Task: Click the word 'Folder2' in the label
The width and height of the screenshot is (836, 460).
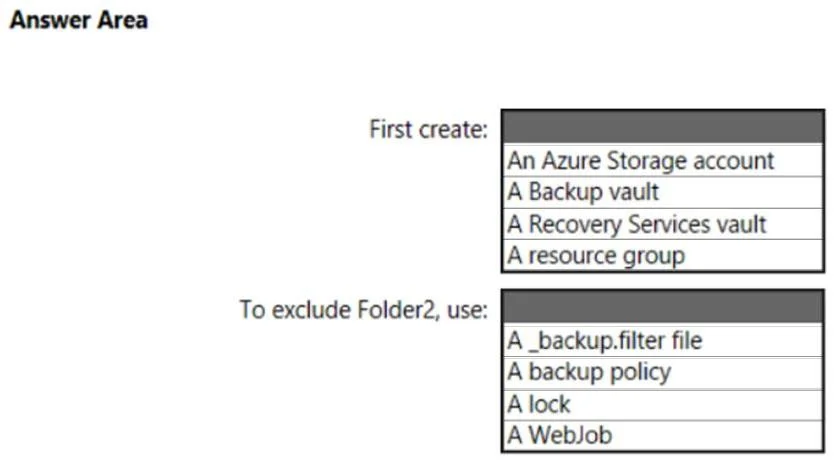Action: [x=397, y=310]
